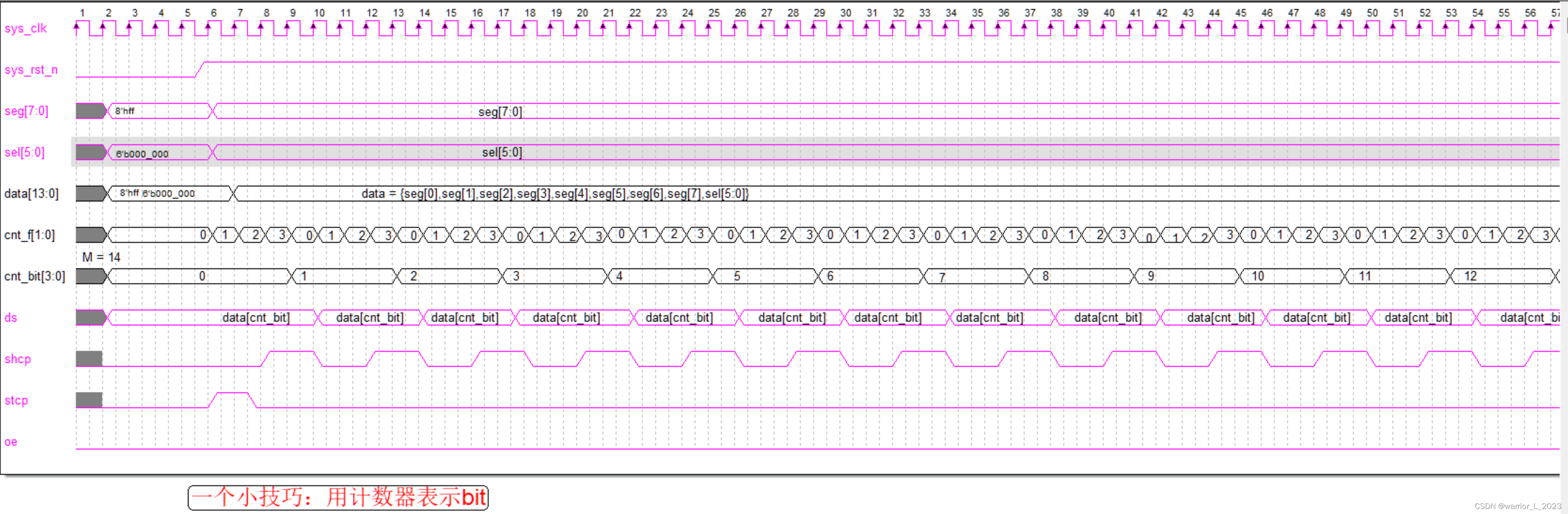Click the M = 14 annotation

point(102,257)
